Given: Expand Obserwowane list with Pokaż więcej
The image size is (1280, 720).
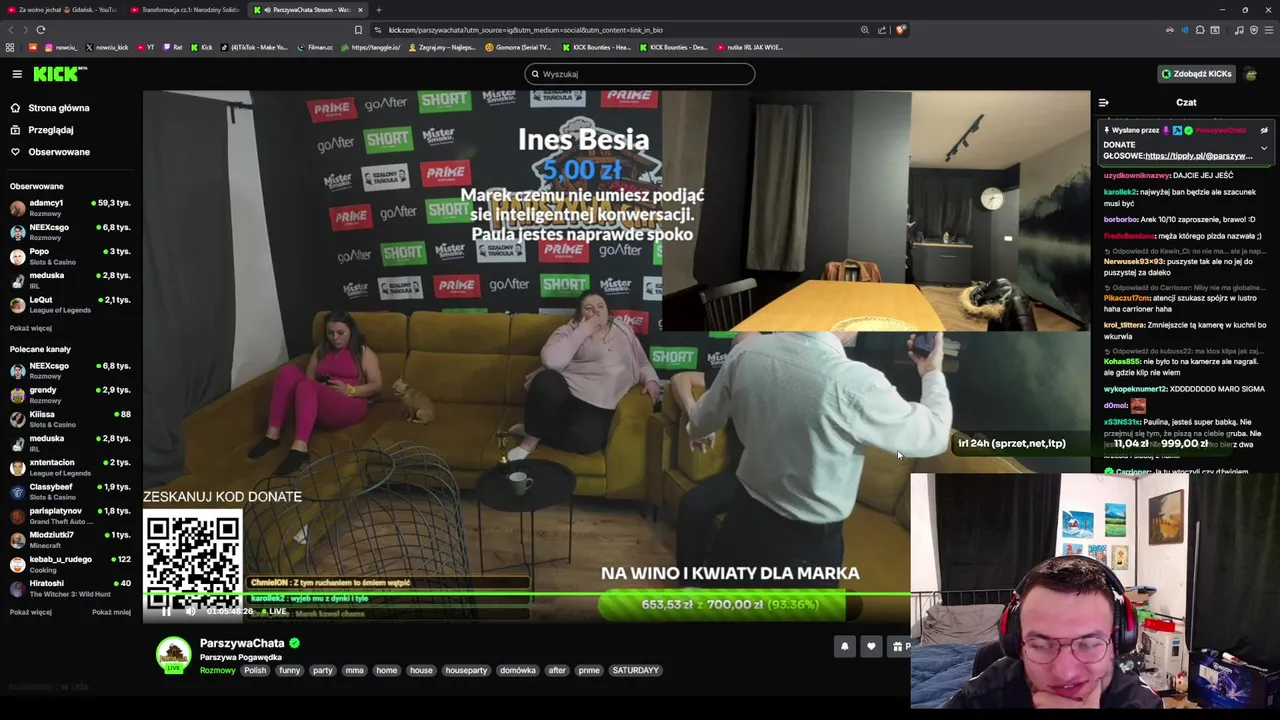Looking at the screenshot, I should click(31, 328).
